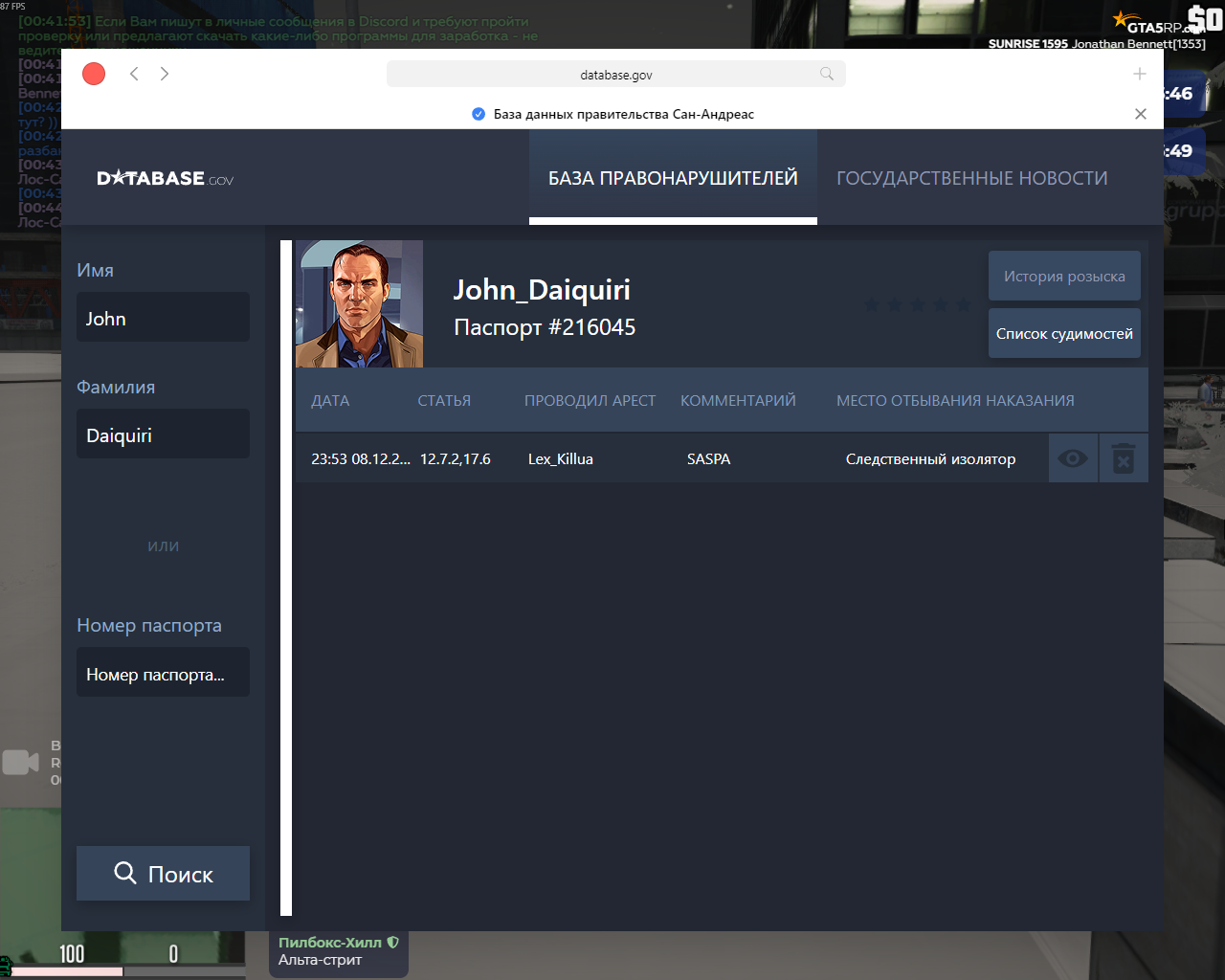Image resolution: width=1225 pixels, height=980 pixels.
Task: View arrest record details with eye icon
Action: (x=1073, y=458)
